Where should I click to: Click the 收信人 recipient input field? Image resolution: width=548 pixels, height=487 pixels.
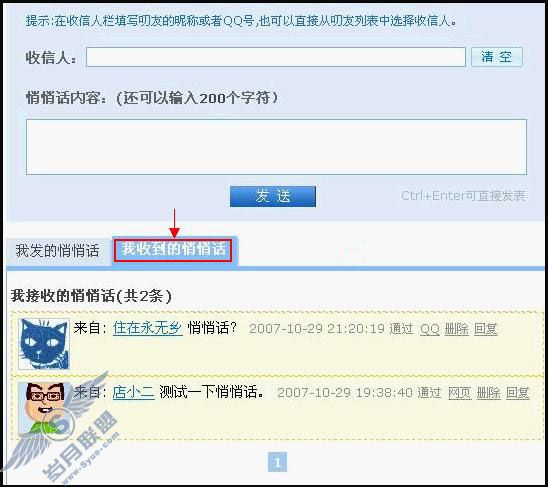pos(276,57)
